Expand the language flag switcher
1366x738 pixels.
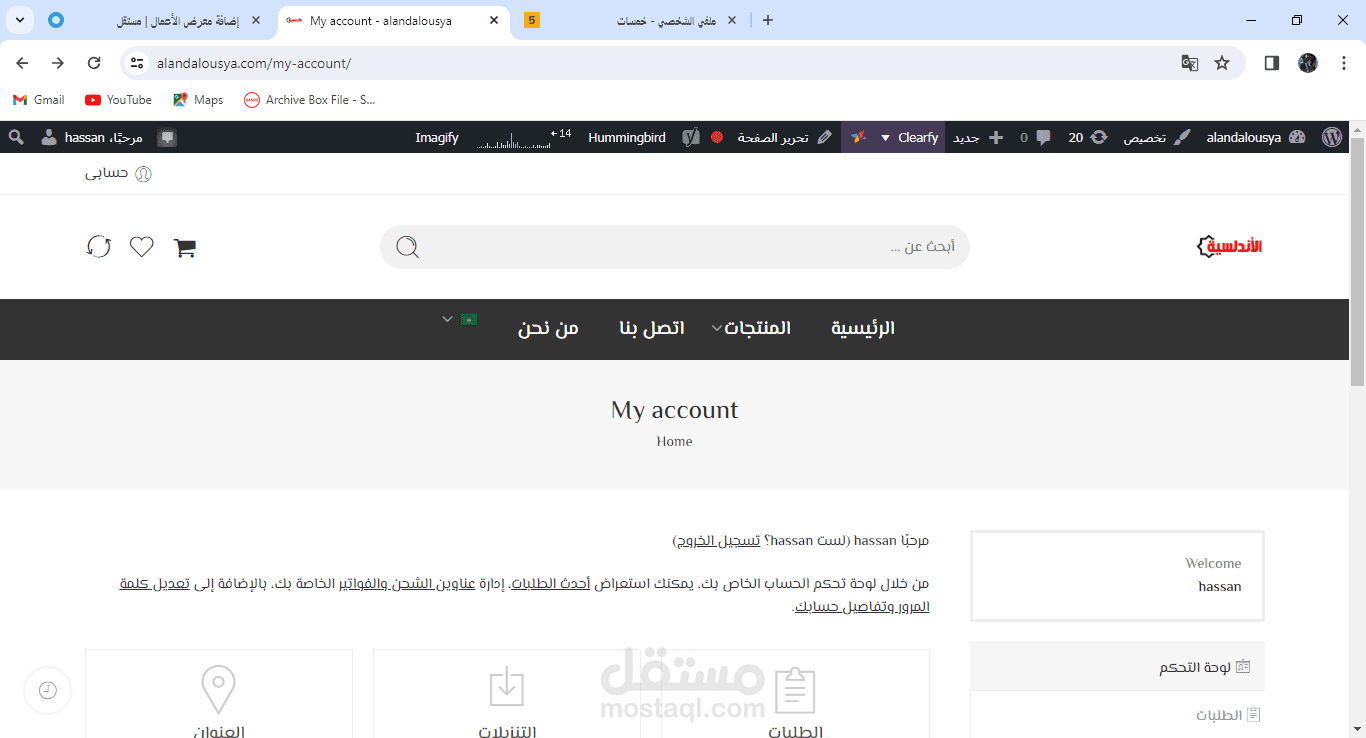(460, 320)
